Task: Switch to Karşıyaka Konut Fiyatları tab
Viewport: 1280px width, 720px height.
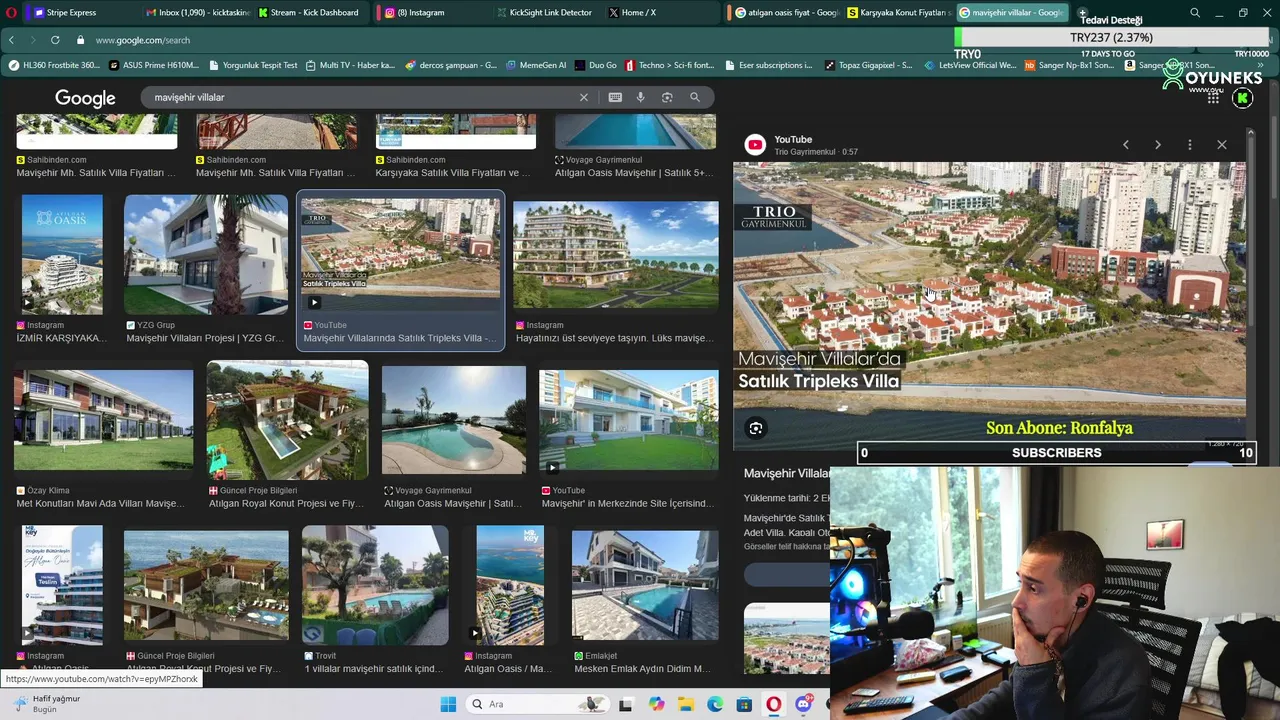Action: click(x=897, y=12)
